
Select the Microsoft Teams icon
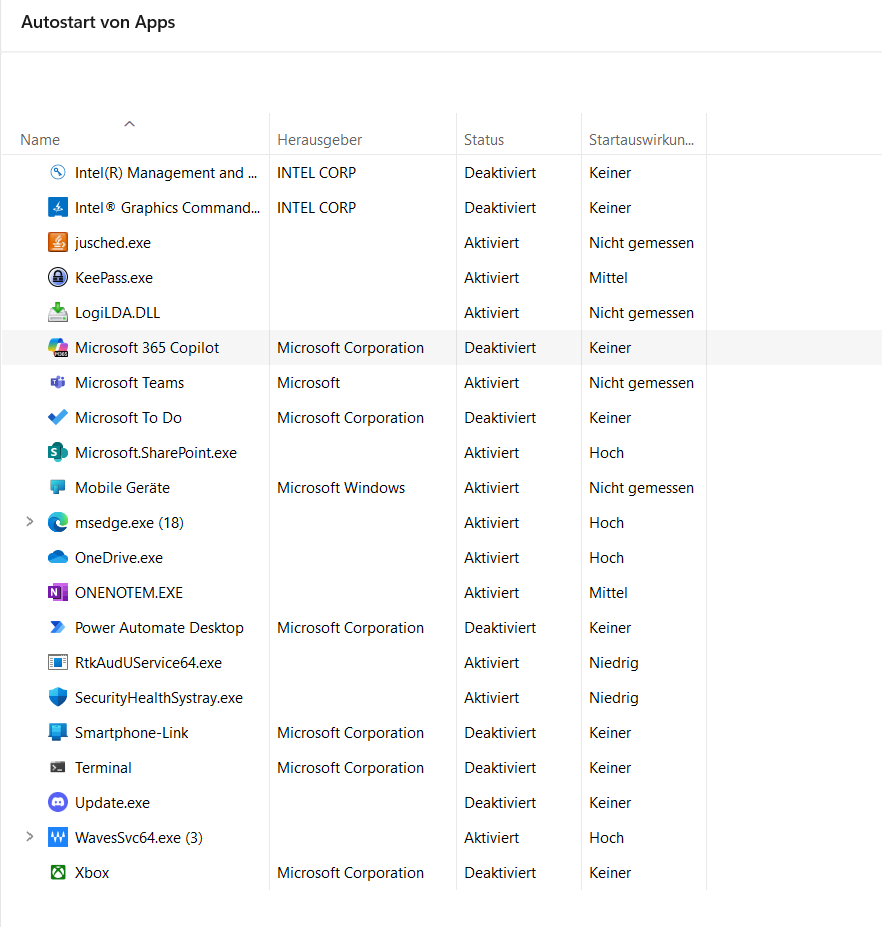point(57,383)
